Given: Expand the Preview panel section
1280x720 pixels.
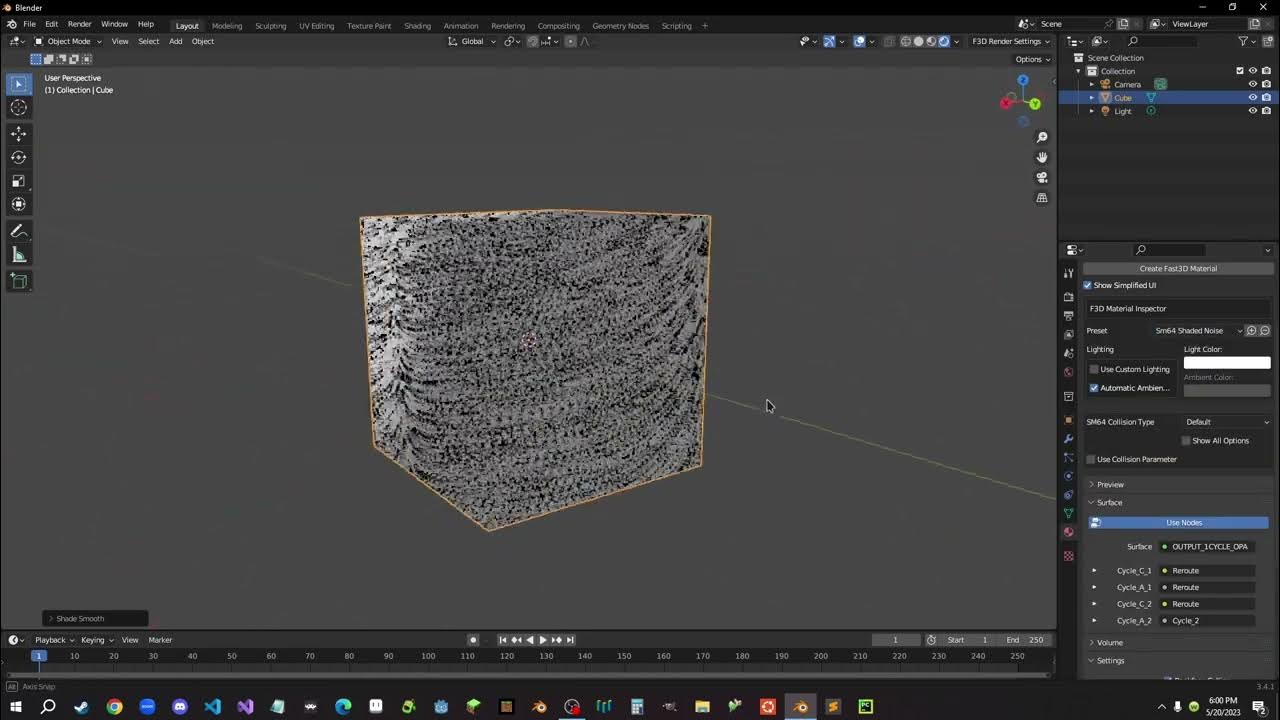Looking at the screenshot, I should tap(1110, 484).
